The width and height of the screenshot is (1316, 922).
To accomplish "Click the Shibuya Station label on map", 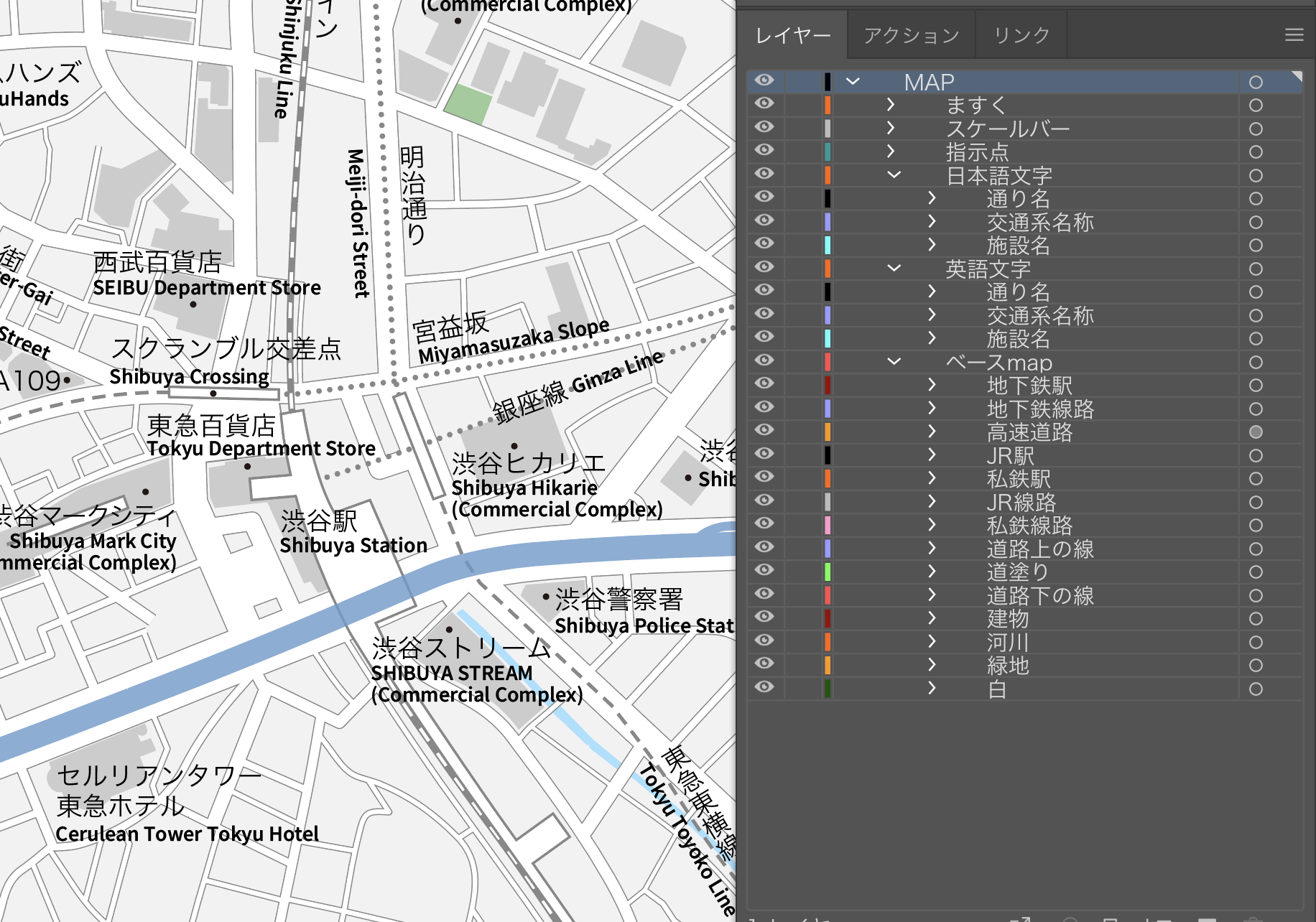I will pyautogui.click(x=353, y=546).
